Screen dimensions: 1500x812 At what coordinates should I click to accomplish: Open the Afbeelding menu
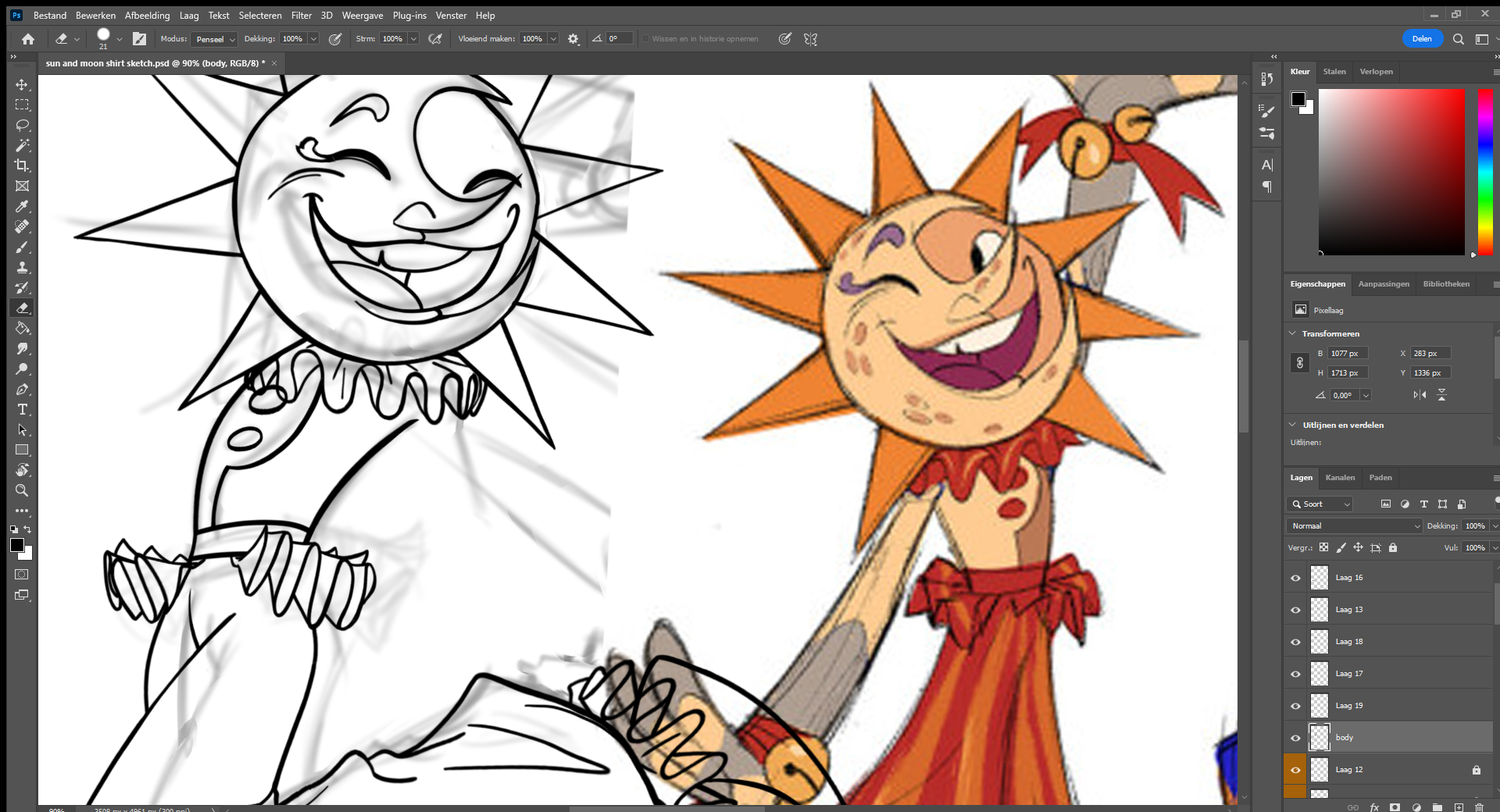[147, 16]
